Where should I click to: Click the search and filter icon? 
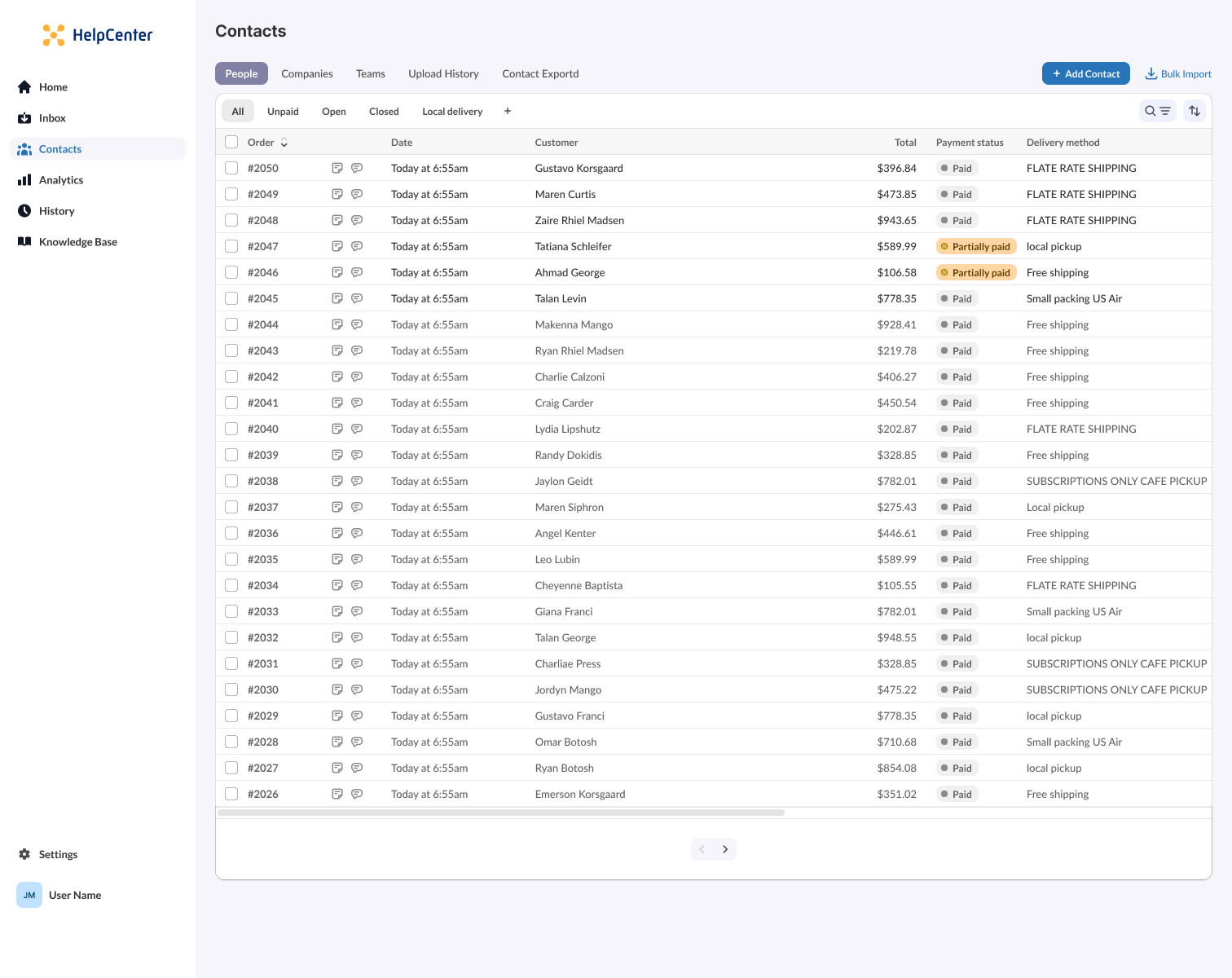1157,111
